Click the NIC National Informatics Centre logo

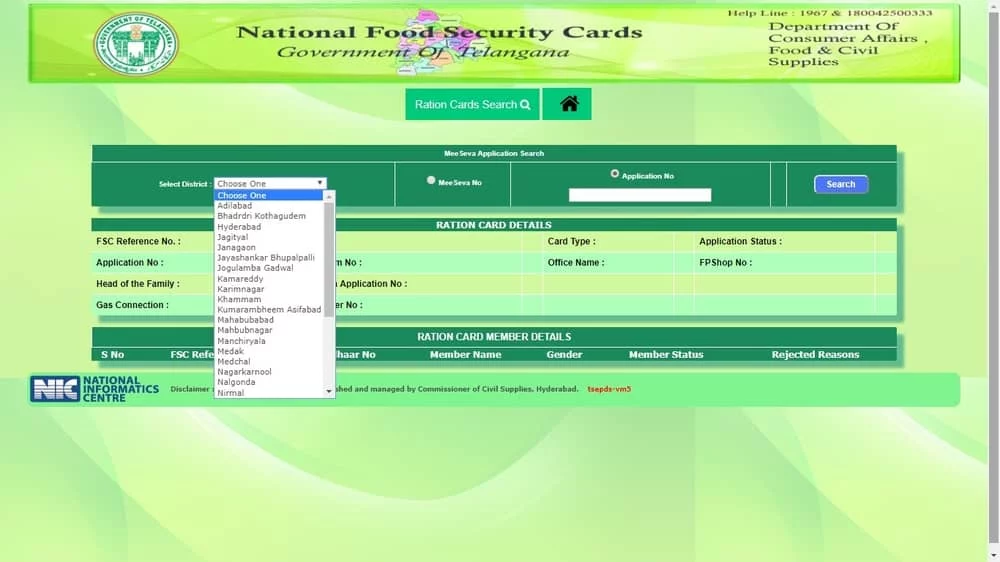pyautogui.click(x=94, y=388)
